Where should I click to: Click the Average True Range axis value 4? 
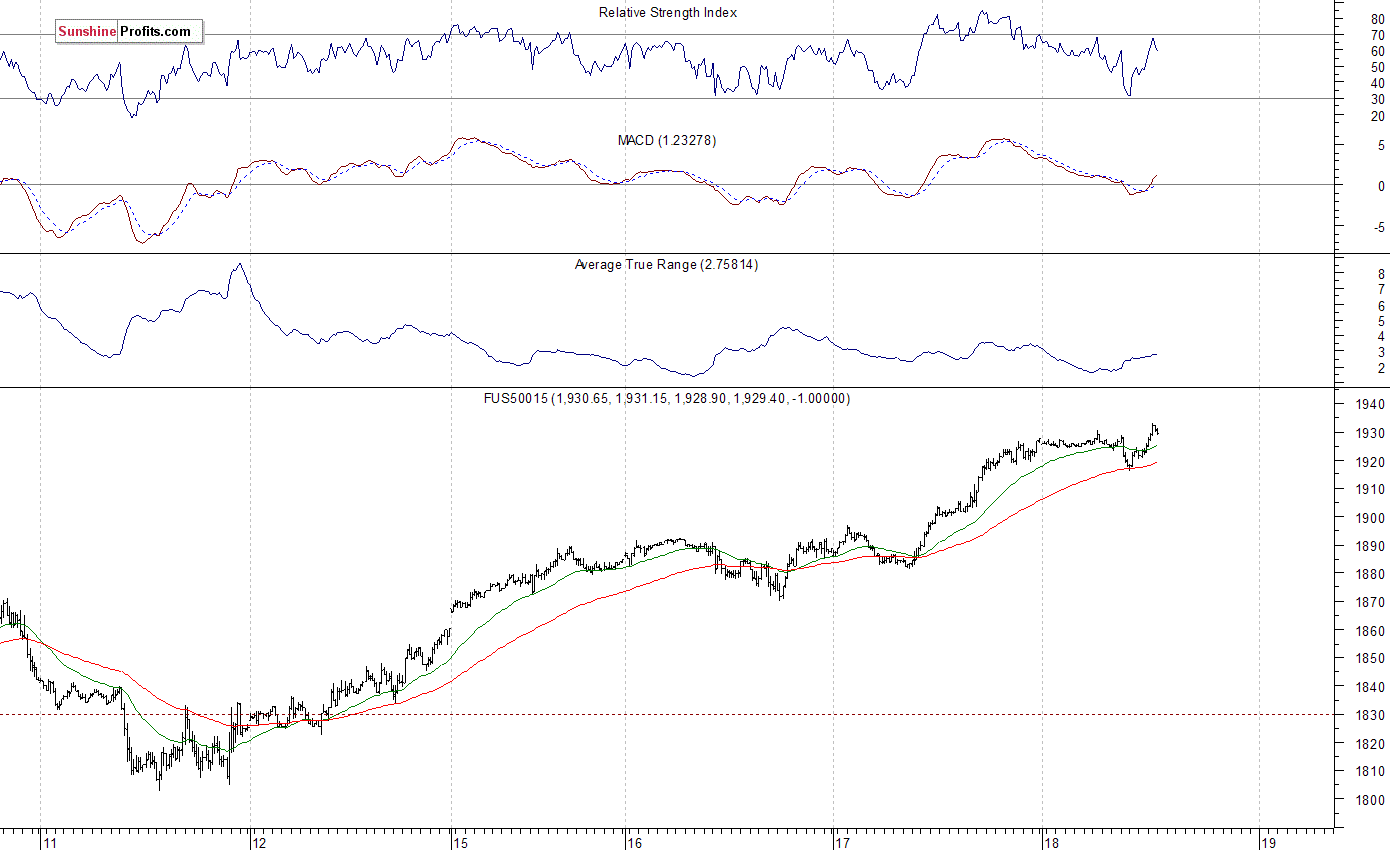(1381, 338)
